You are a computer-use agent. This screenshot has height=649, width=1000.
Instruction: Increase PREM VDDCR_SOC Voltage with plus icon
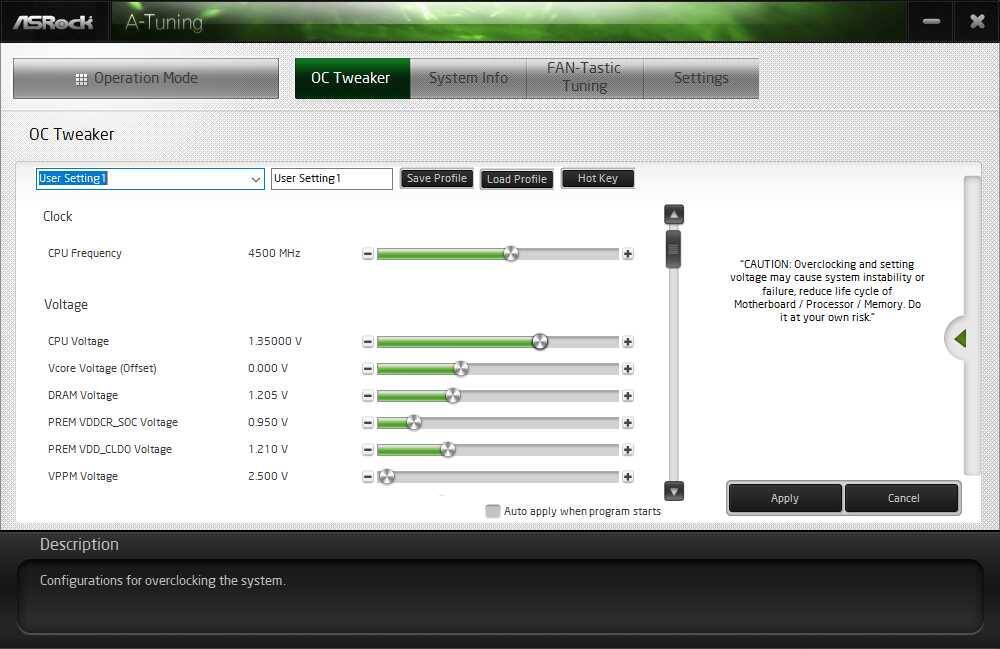pos(628,423)
